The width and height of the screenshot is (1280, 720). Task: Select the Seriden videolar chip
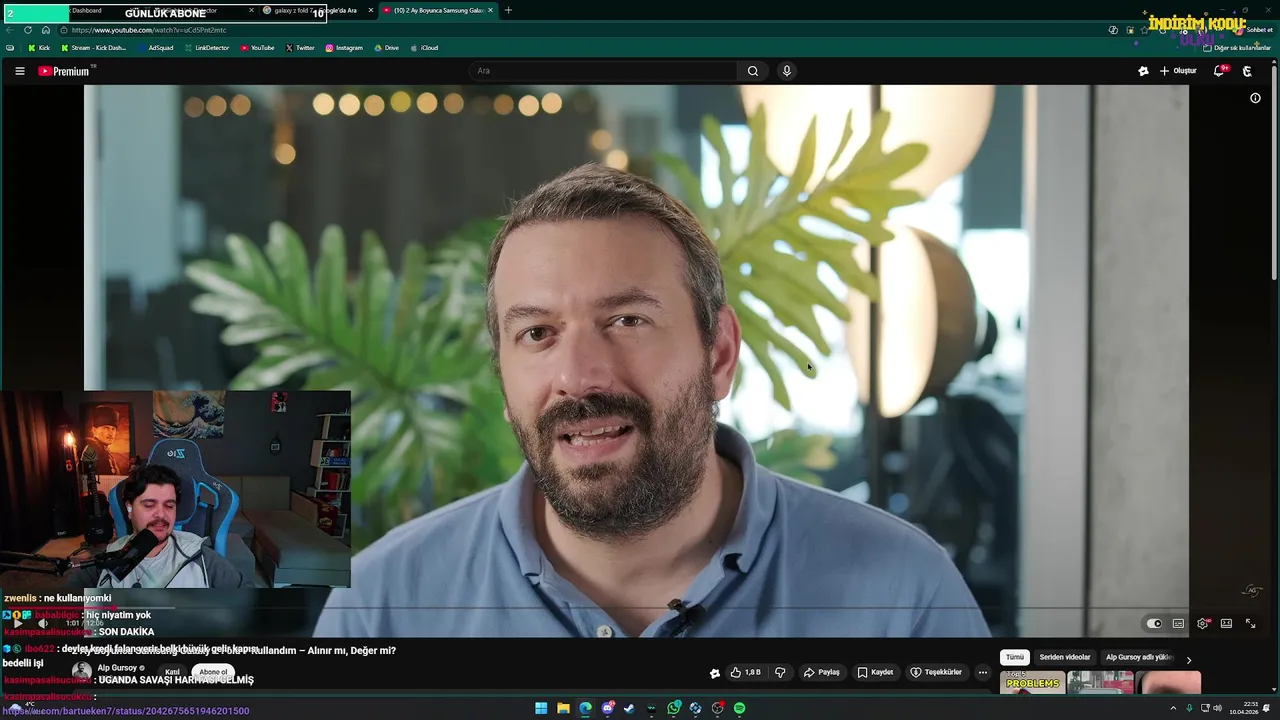1065,657
